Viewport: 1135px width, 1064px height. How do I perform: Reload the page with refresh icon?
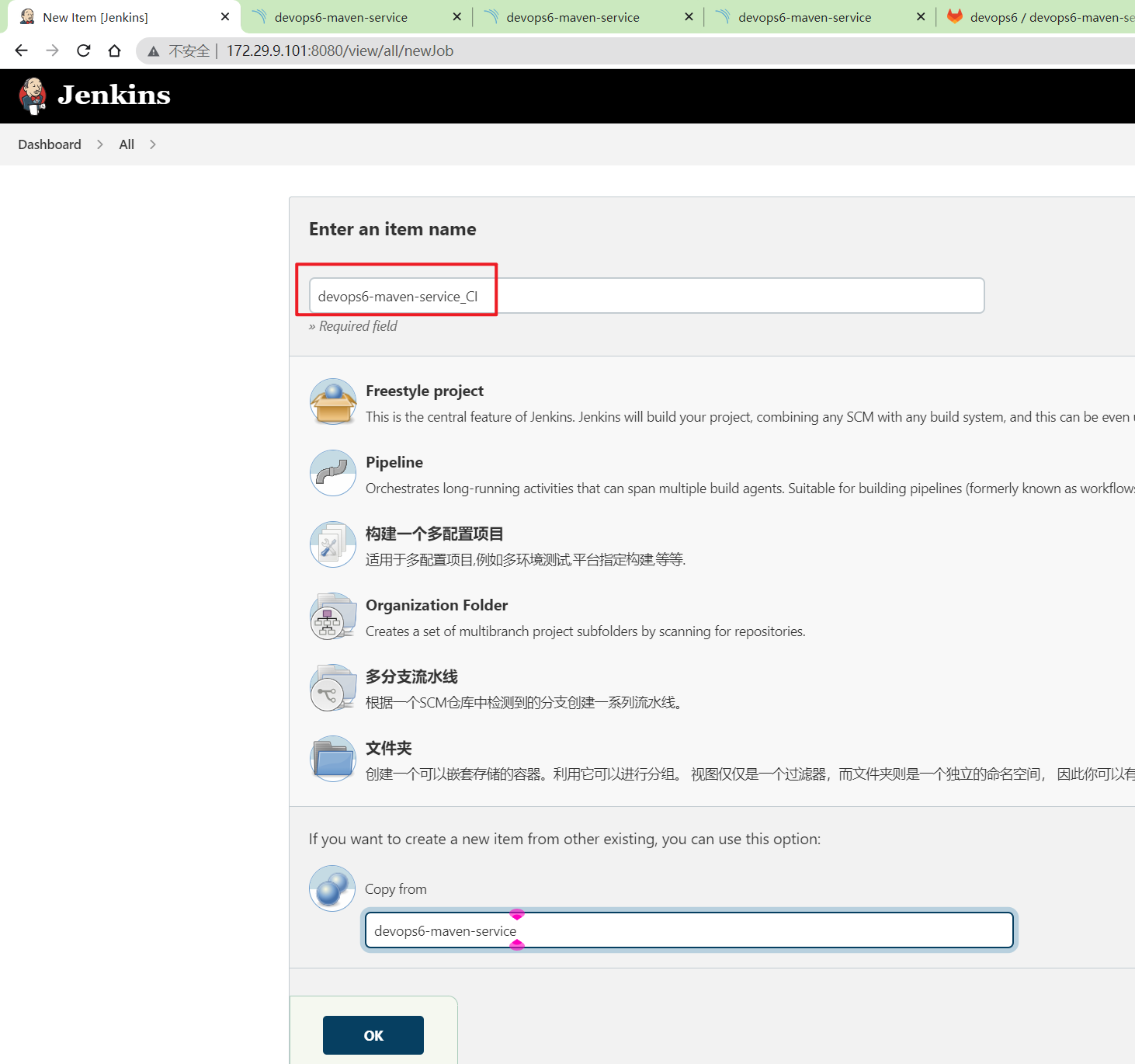tap(83, 50)
